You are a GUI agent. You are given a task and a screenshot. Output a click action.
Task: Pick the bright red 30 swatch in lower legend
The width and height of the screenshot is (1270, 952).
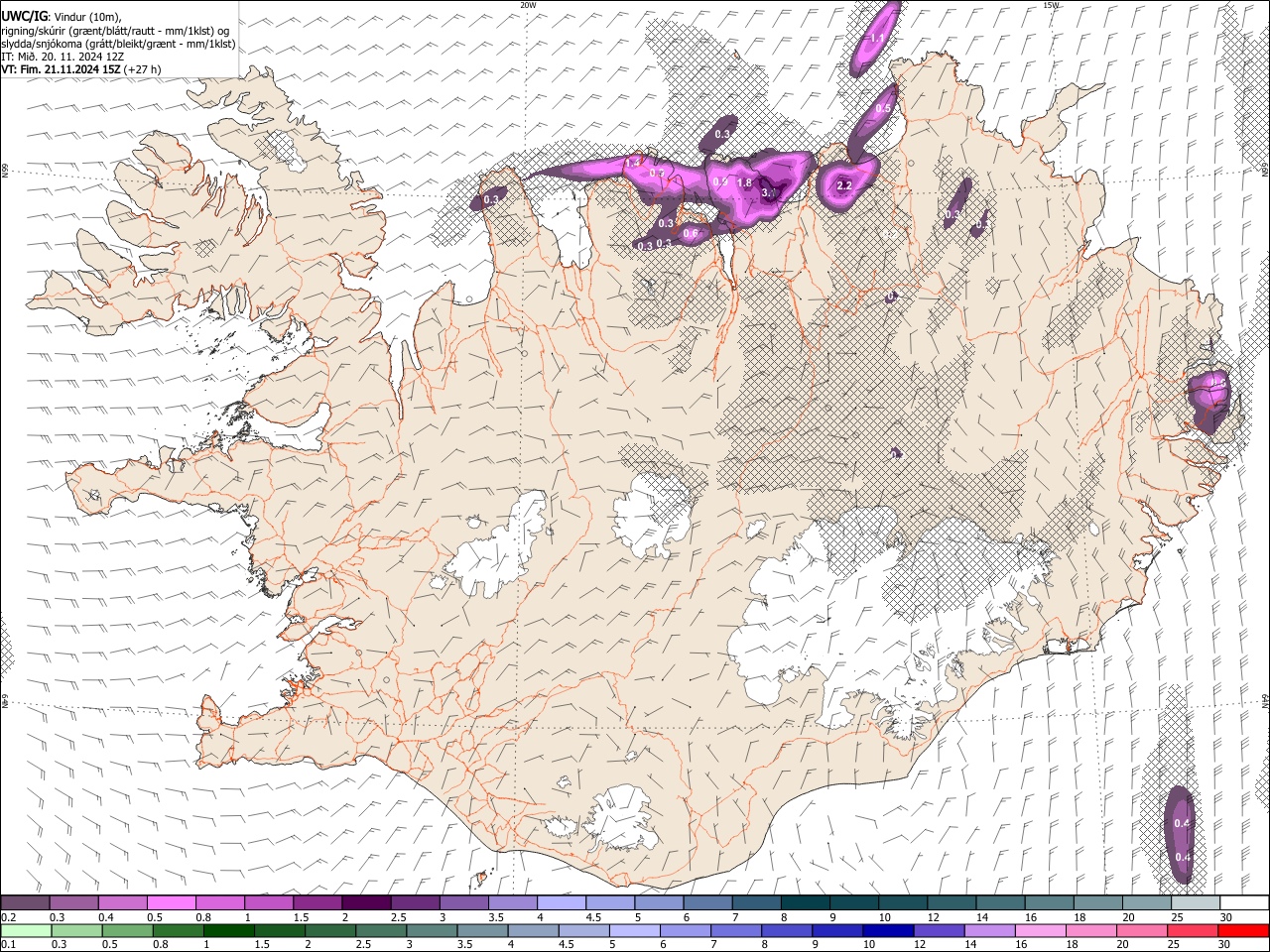coord(1243,930)
